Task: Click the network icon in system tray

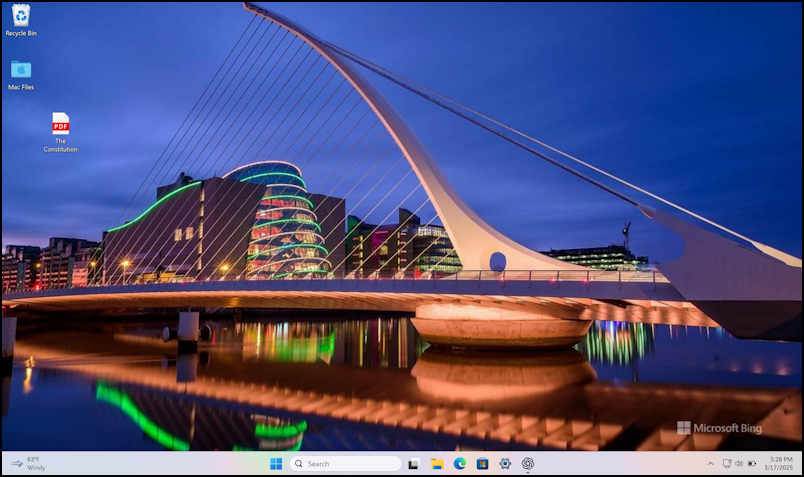Action: (727, 464)
